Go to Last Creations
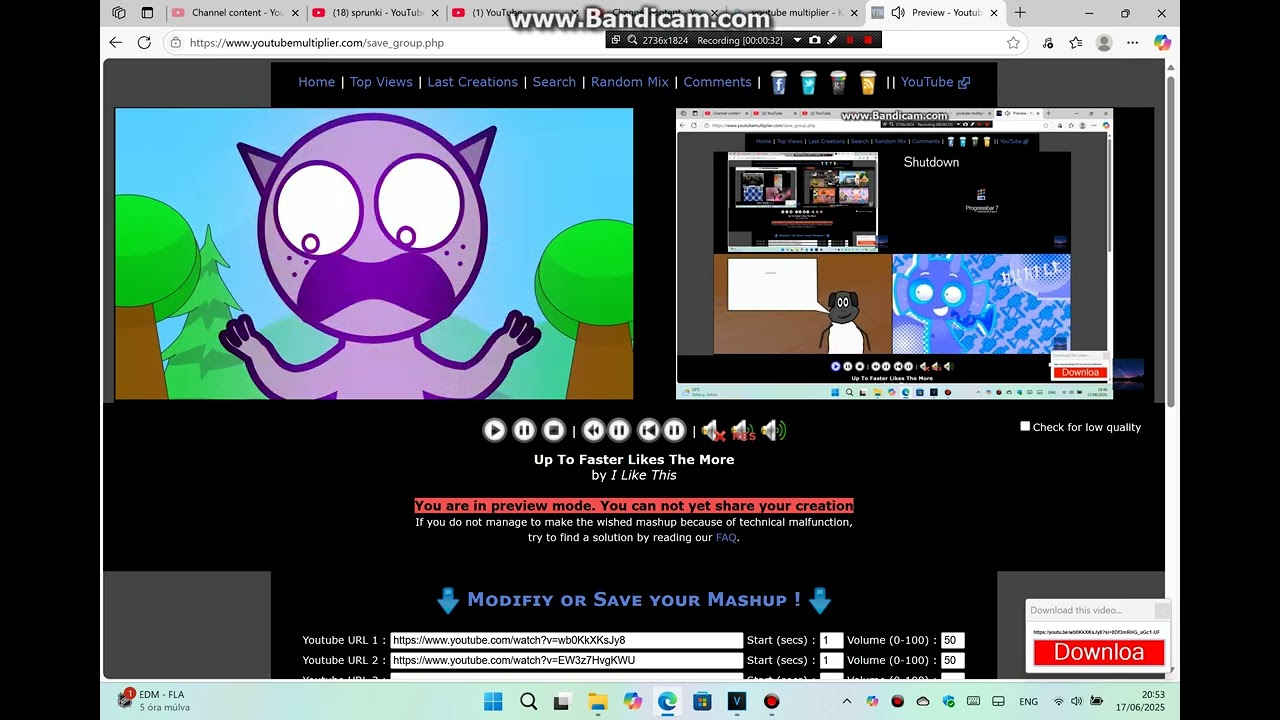 (472, 82)
